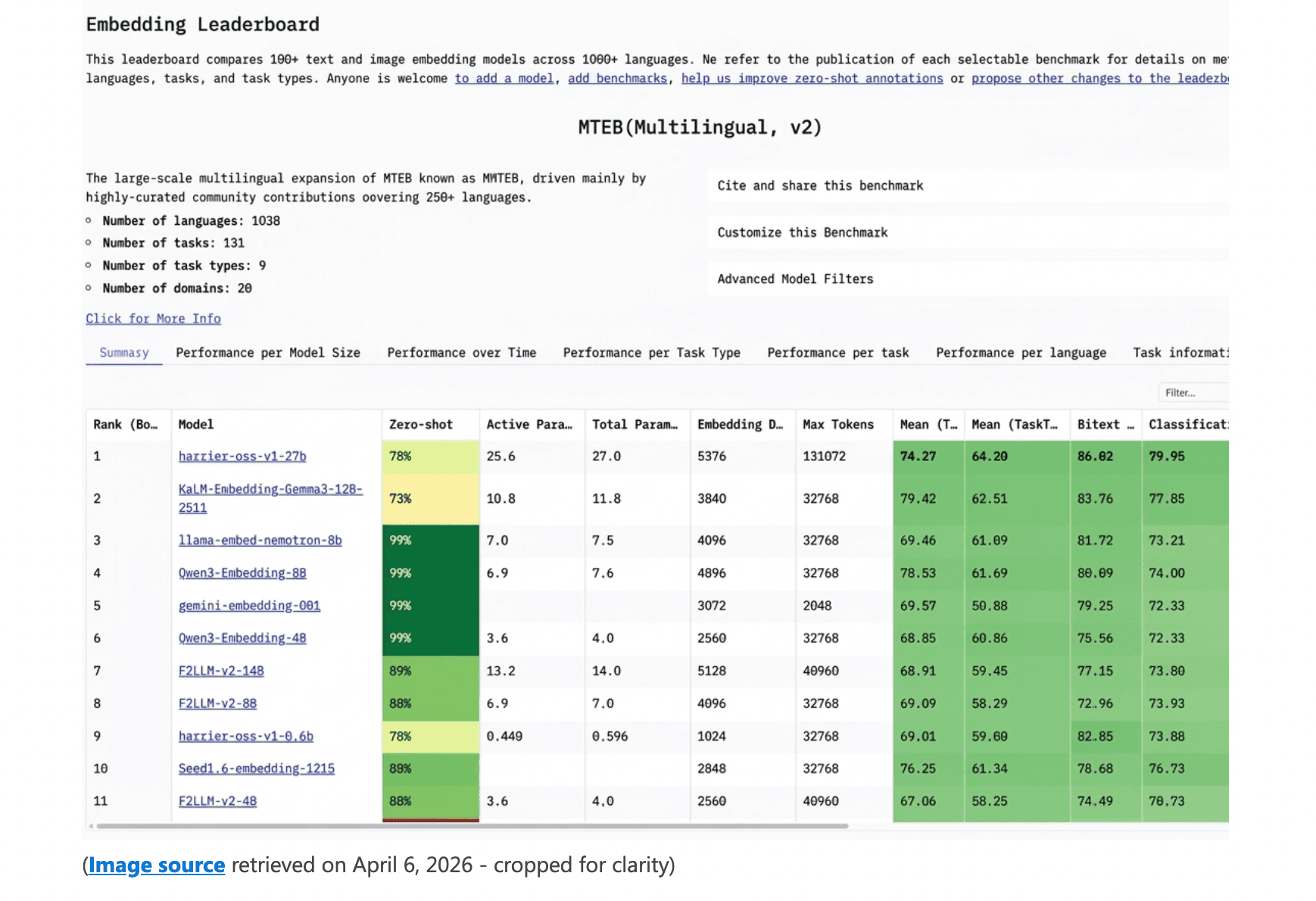Follow the 'add benchmarks' link
Screen dimensions: 1316x901
617,79
